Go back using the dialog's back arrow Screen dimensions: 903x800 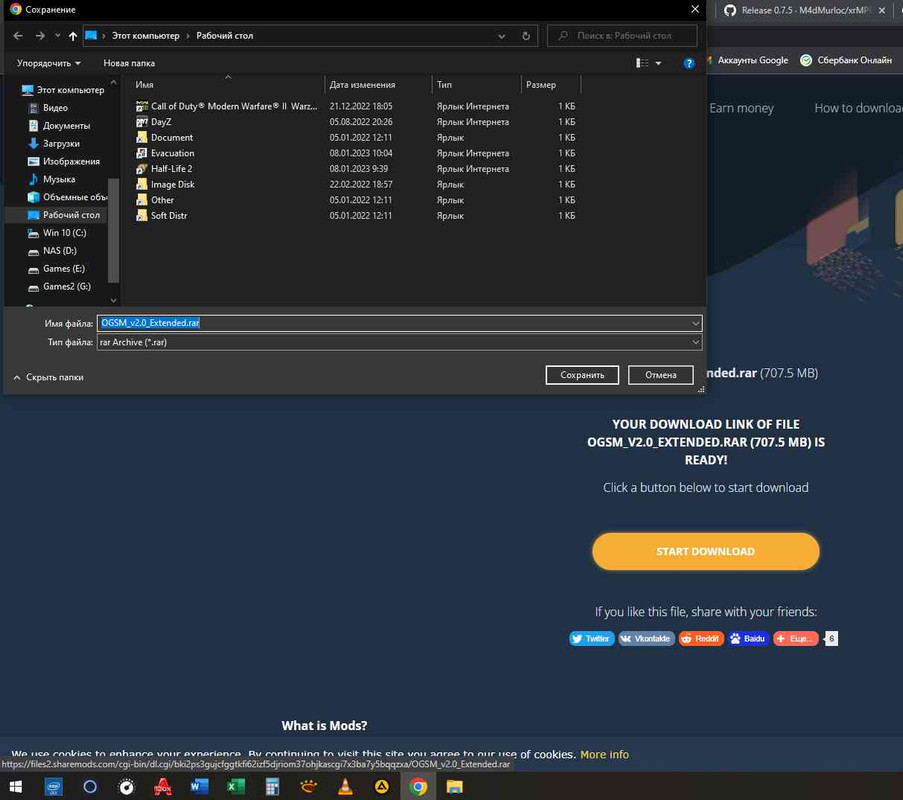[18, 36]
